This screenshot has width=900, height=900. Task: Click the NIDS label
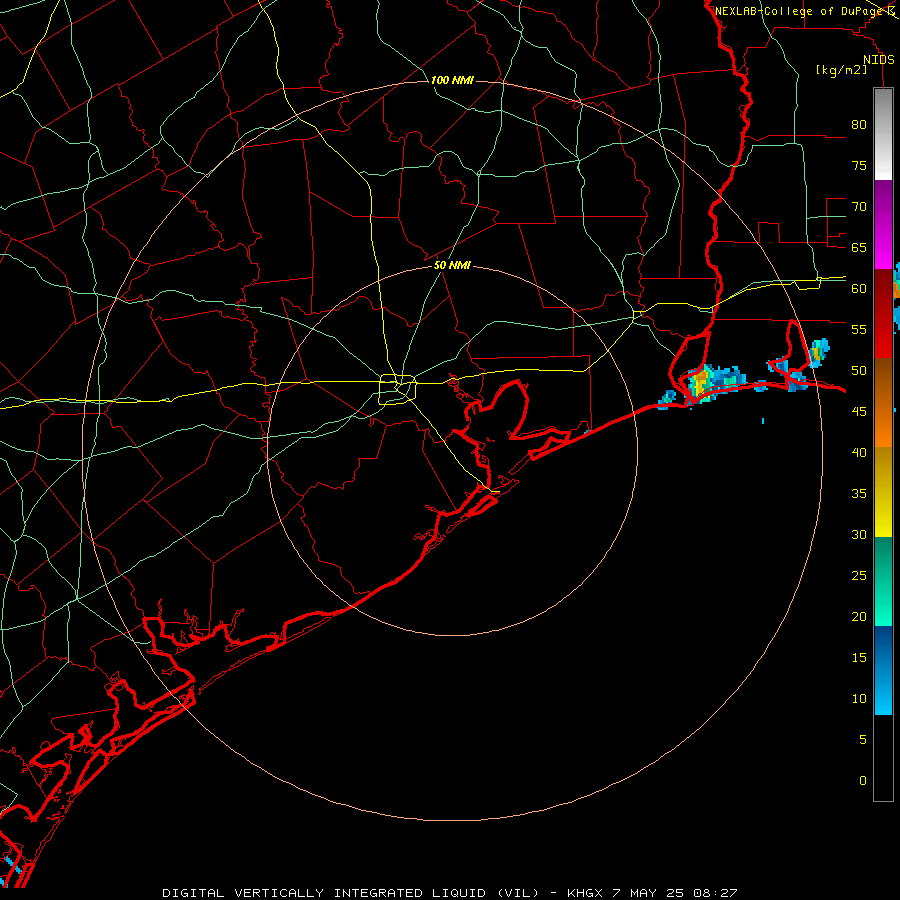[879, 60]
